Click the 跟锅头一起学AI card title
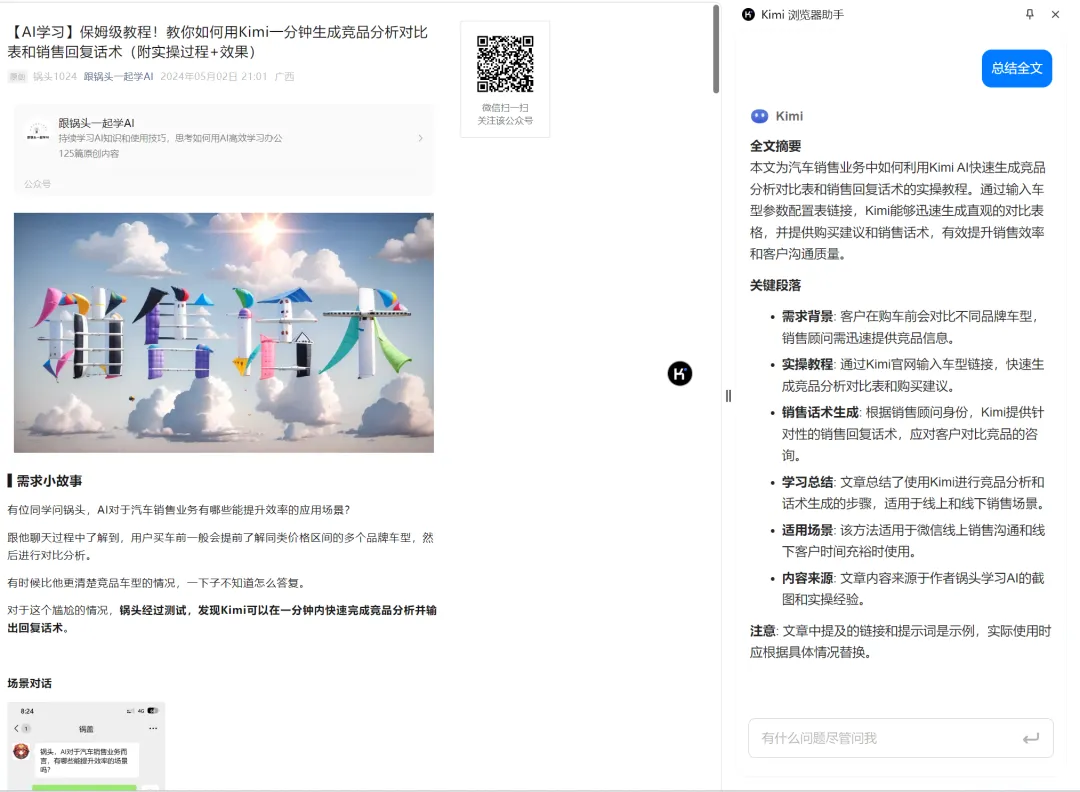The image size is (1080, 792). click(96, 123)
